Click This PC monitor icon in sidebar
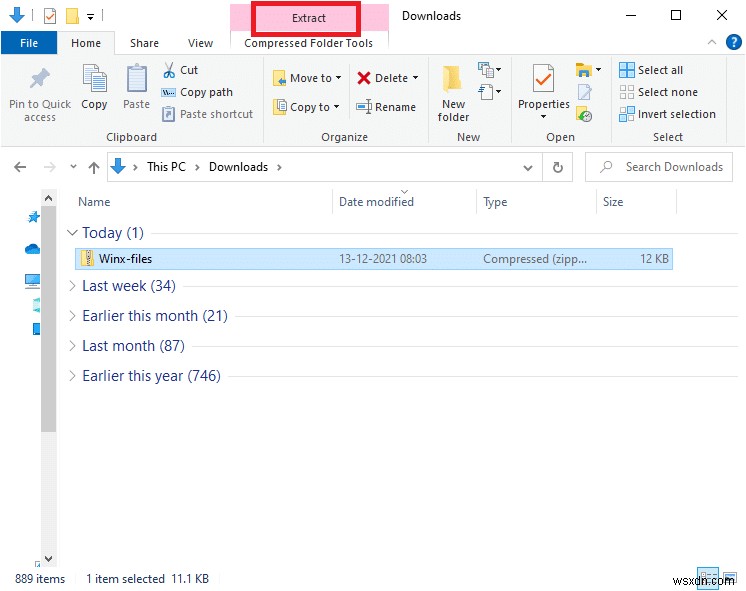The width and height of the screenshot is (746, 591). (x=32, y=281)
